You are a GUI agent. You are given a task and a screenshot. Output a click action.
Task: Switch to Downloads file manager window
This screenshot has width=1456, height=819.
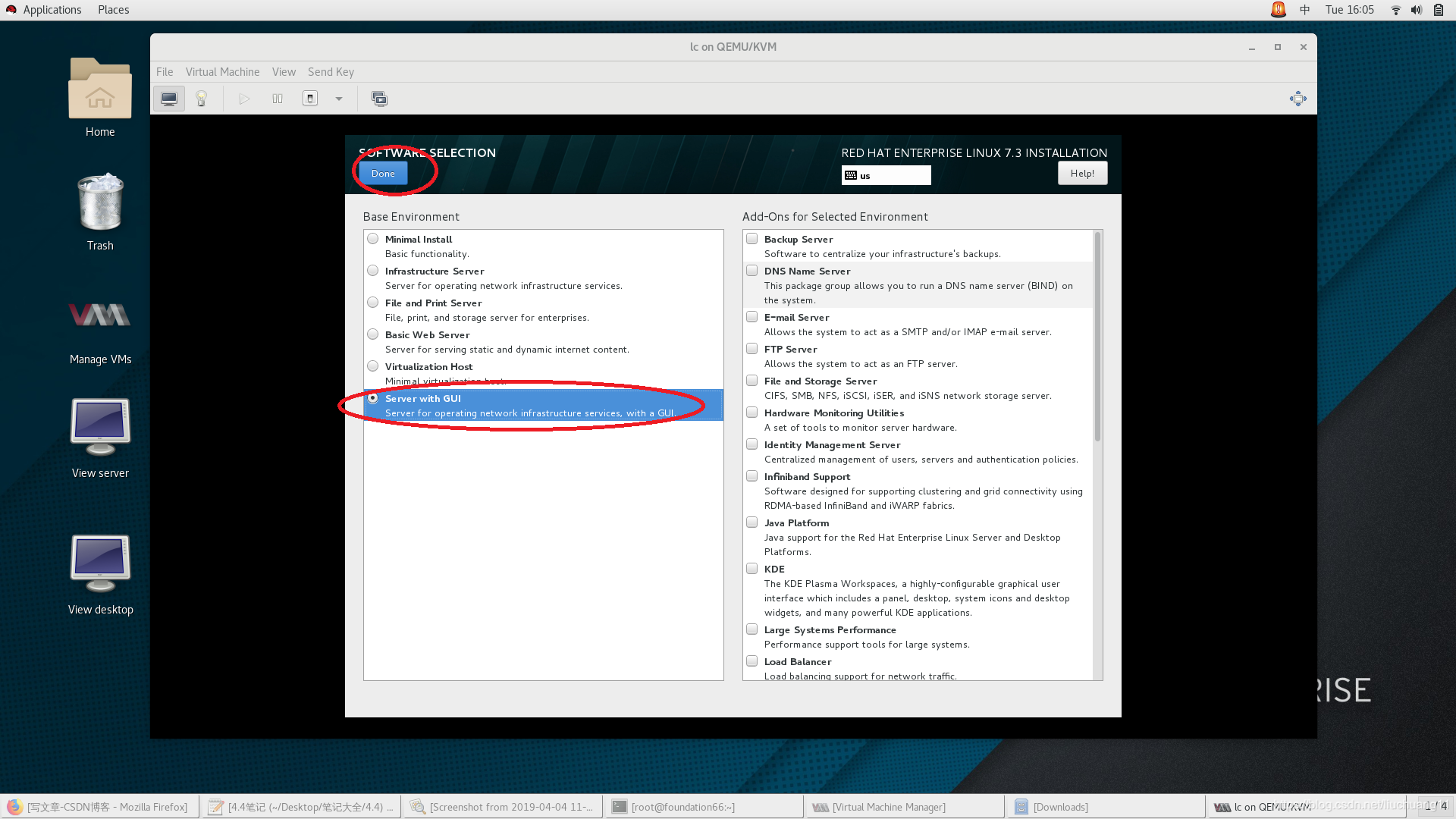(x=1106, y=807)
